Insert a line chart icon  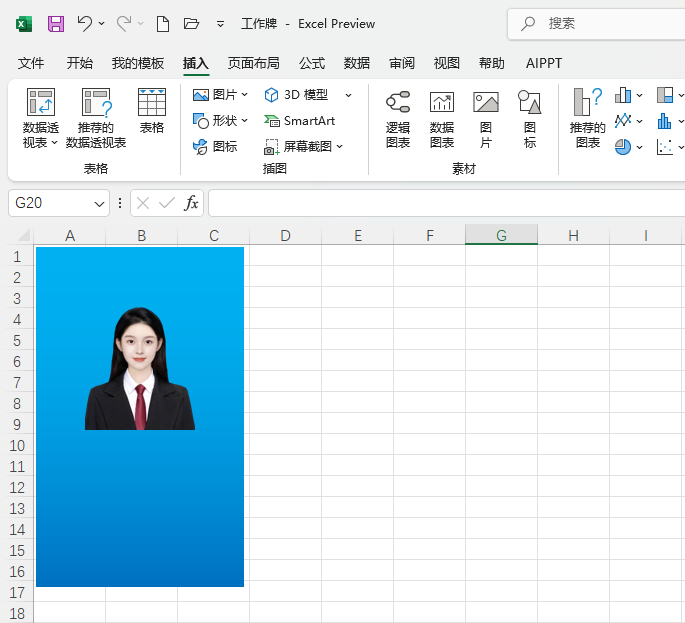[x=623, y=121]
